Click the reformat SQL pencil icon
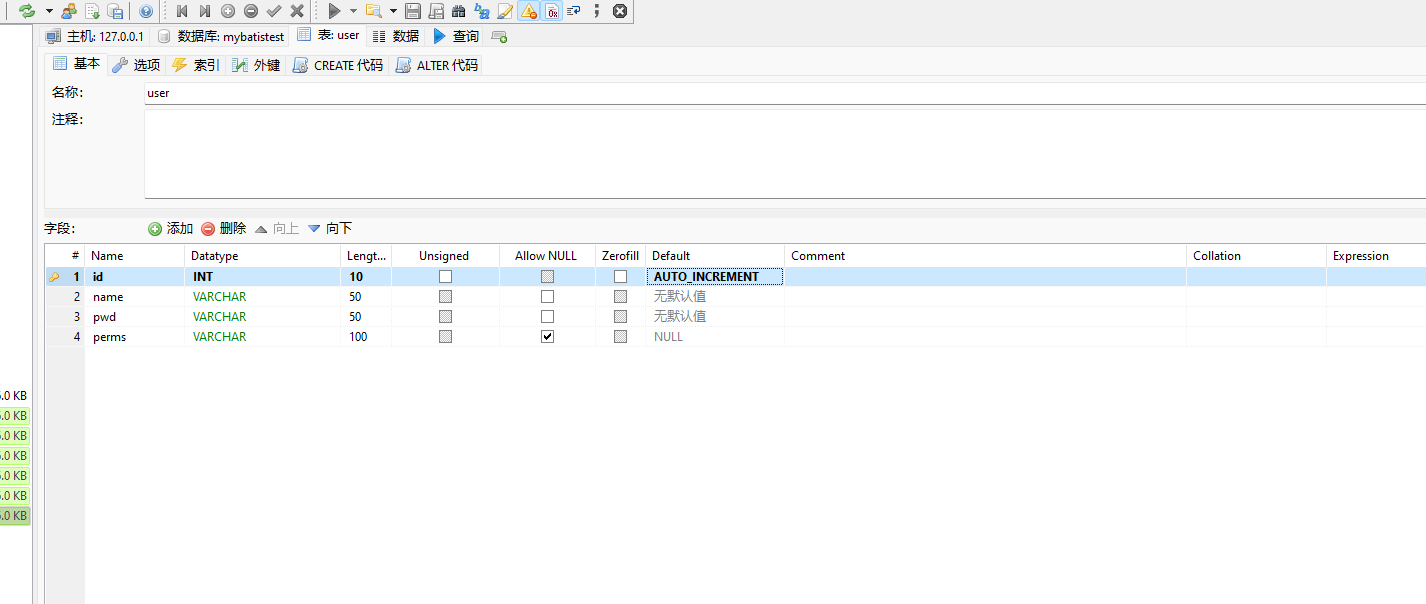This screenshot has height=604, width=1426. click(x=505, y=11)
